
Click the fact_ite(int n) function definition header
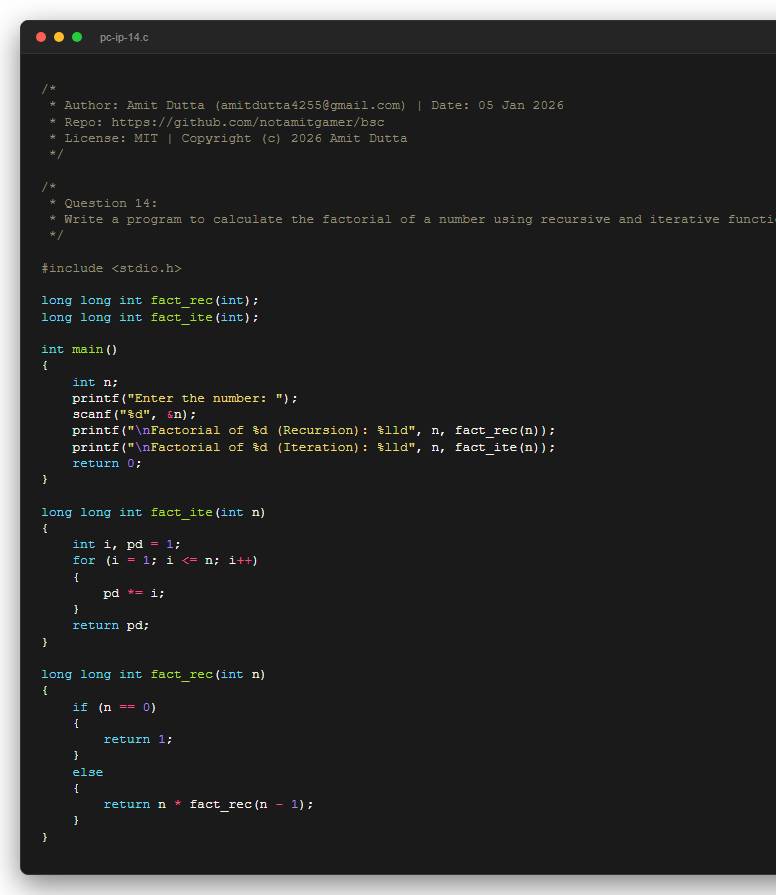click(153, 513)
